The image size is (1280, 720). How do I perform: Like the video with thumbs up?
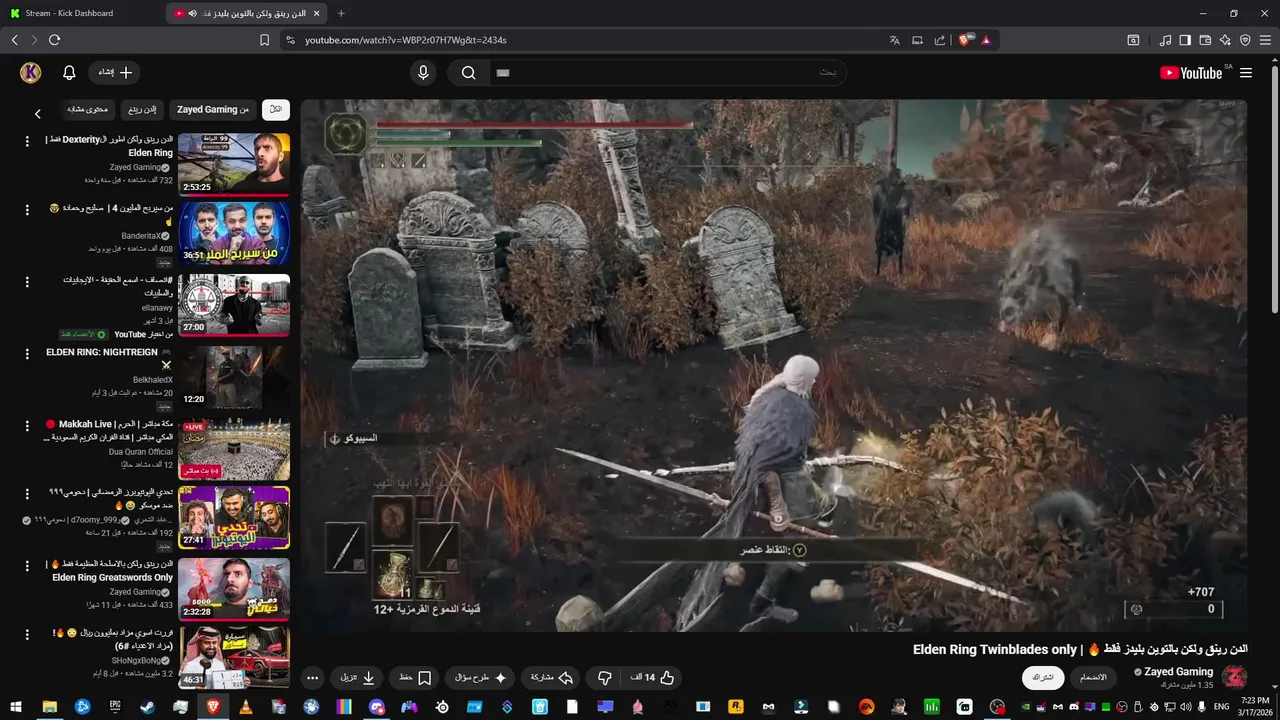(652, 677)
